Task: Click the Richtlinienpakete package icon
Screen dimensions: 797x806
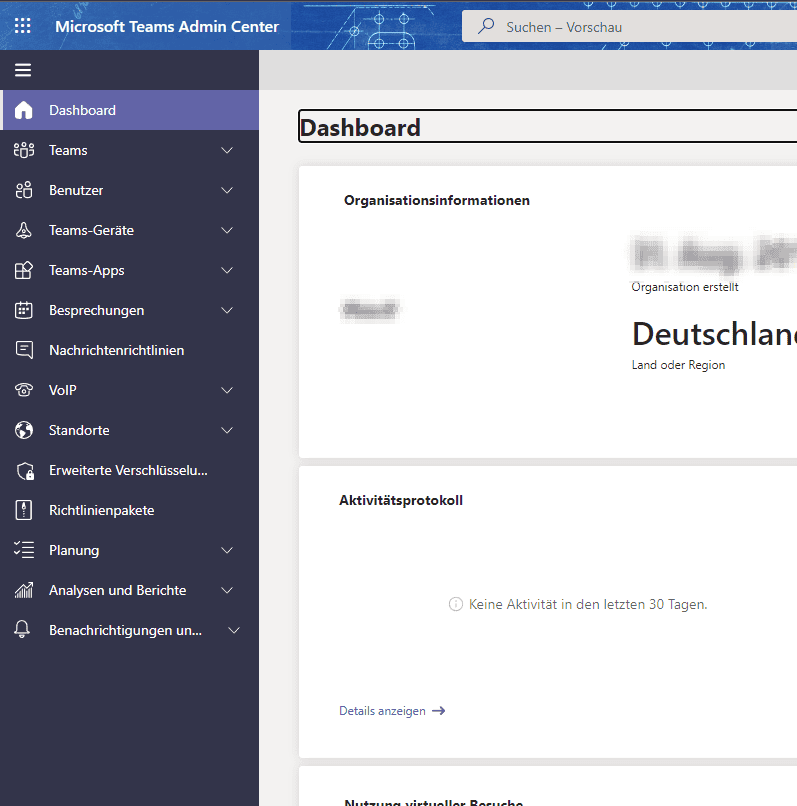Action: click(24, 510)
